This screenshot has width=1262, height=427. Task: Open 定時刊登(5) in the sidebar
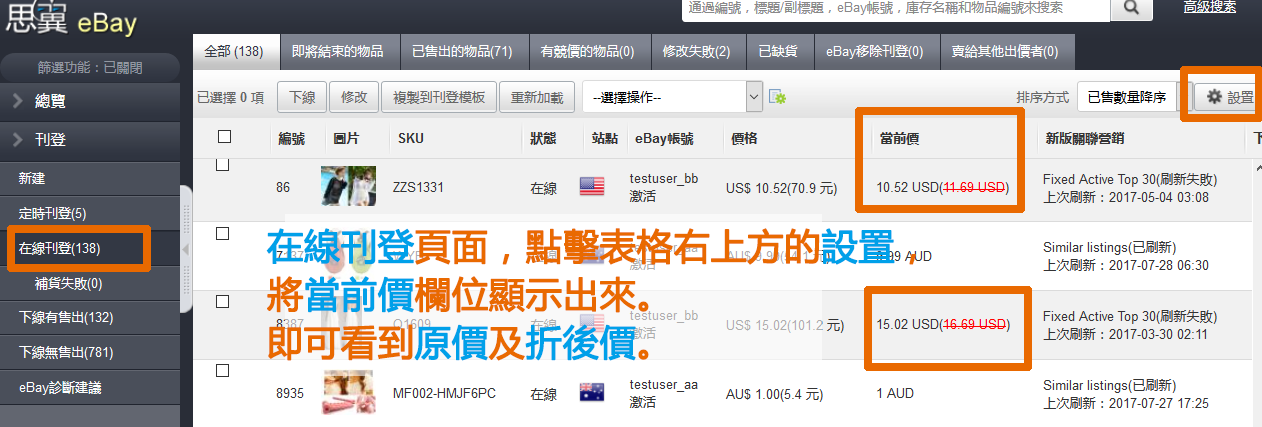90,213
